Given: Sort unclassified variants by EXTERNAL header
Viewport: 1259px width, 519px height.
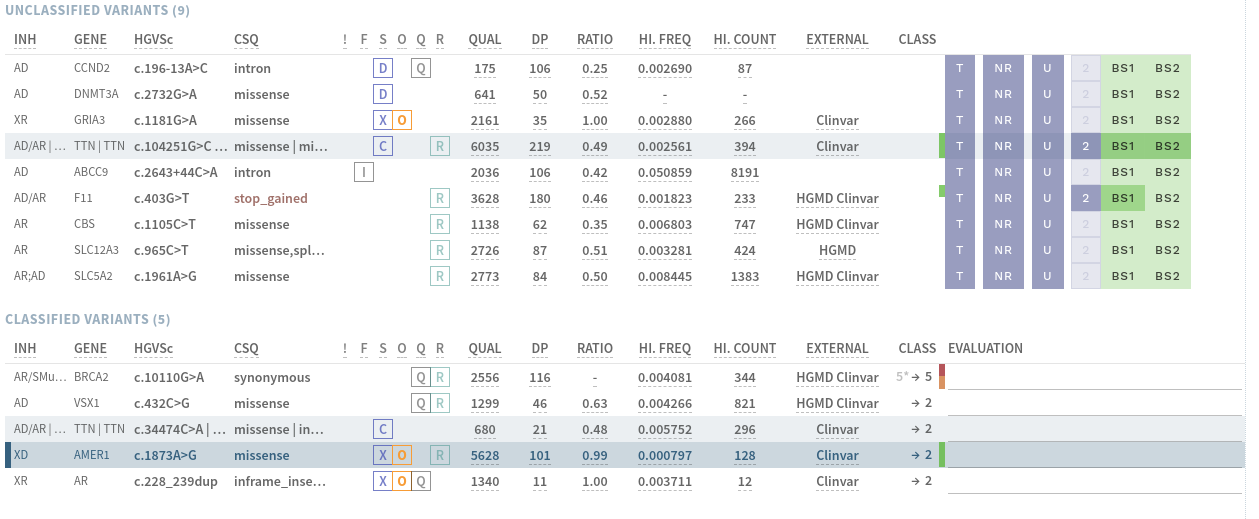Looking at the screenshot, I should click(x=837, y=40).
